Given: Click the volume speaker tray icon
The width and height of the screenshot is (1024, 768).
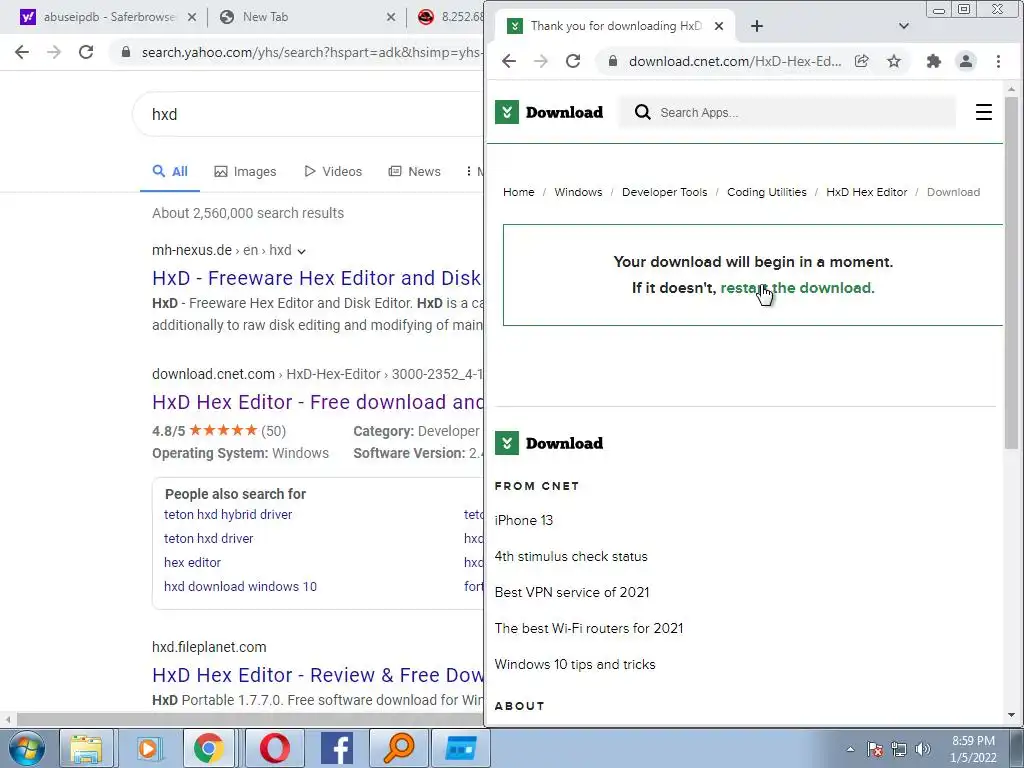Looking at the screenshot, I should pyautogui.click(x=923, y=749).
